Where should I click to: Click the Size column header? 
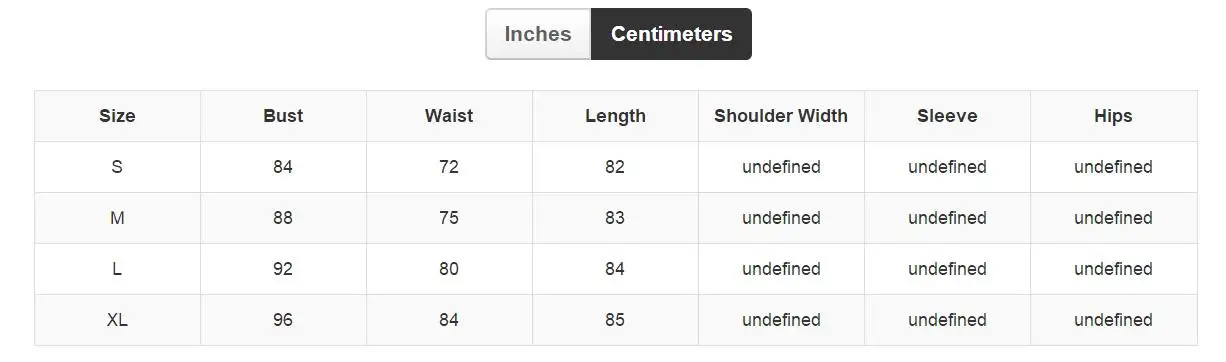coord(117,116)
